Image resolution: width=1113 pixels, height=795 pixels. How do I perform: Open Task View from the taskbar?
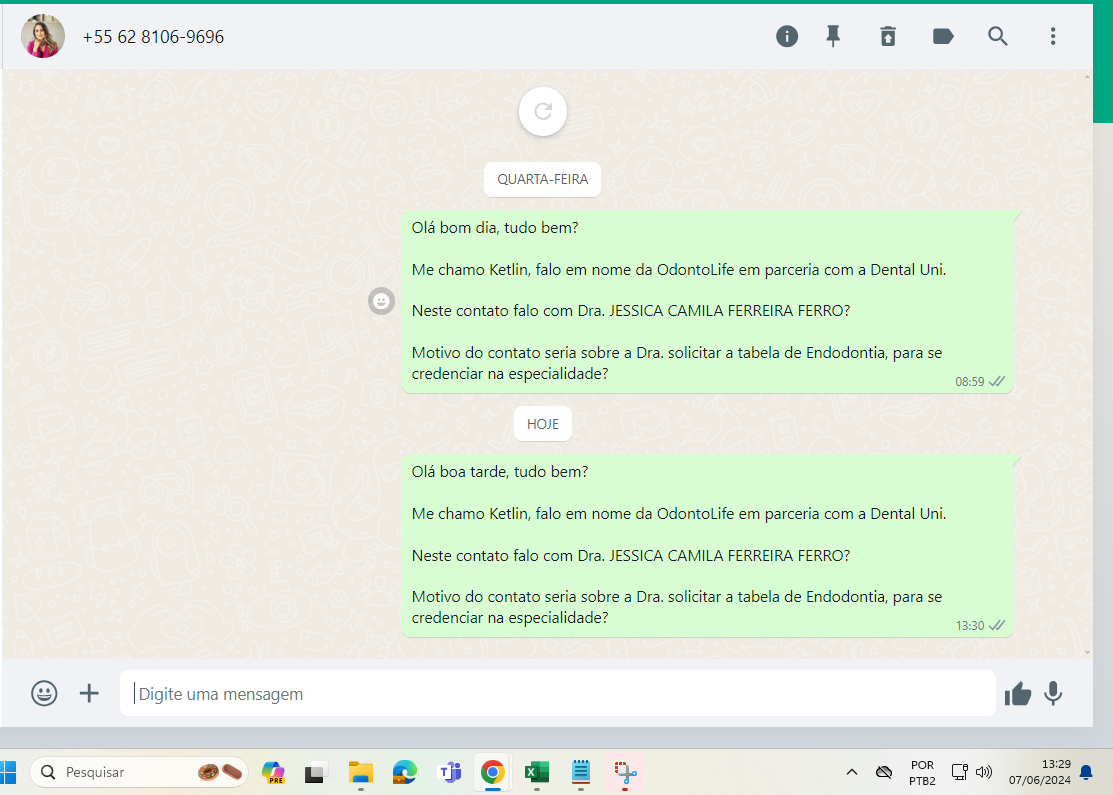coord(315,772)
